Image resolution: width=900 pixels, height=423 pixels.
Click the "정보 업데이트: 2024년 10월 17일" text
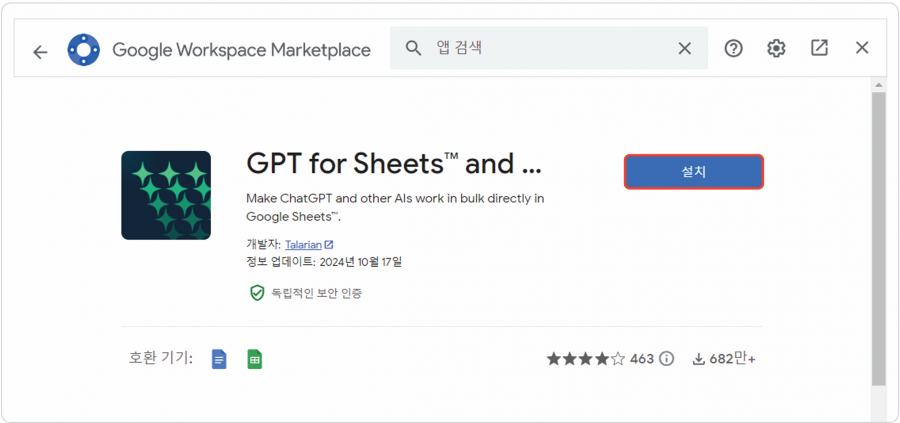(x=324, y=262)
